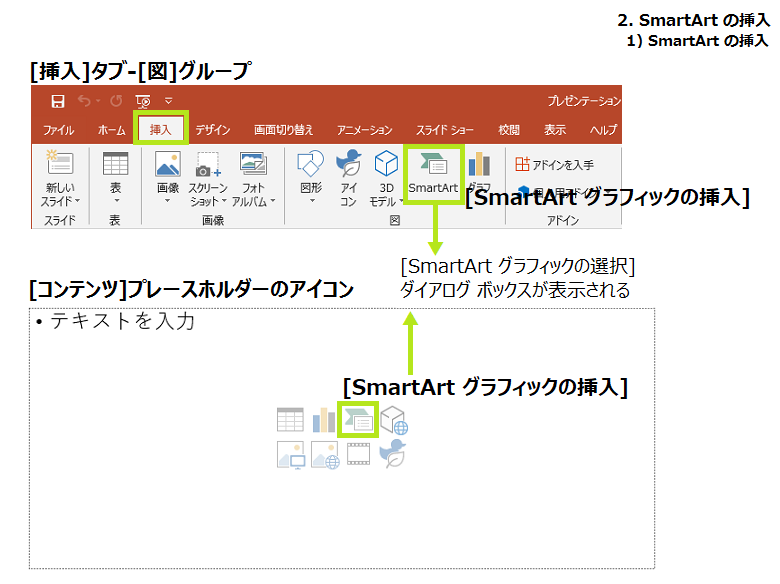Select the 挿入 ribbon tab
This screenshot has height=584, width=780.
point(161,130)
